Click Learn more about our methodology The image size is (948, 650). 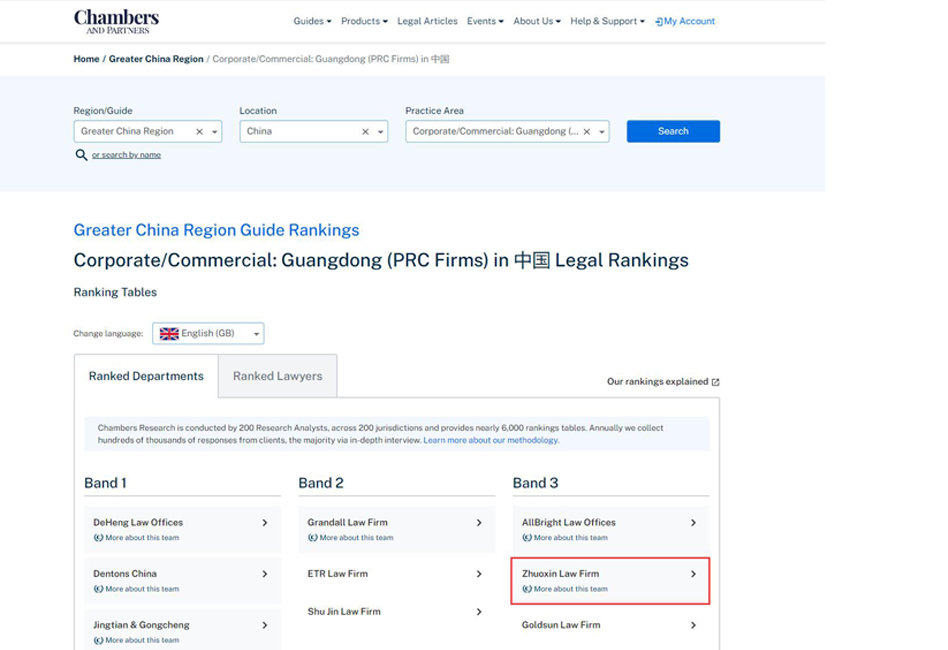point(491,440)
